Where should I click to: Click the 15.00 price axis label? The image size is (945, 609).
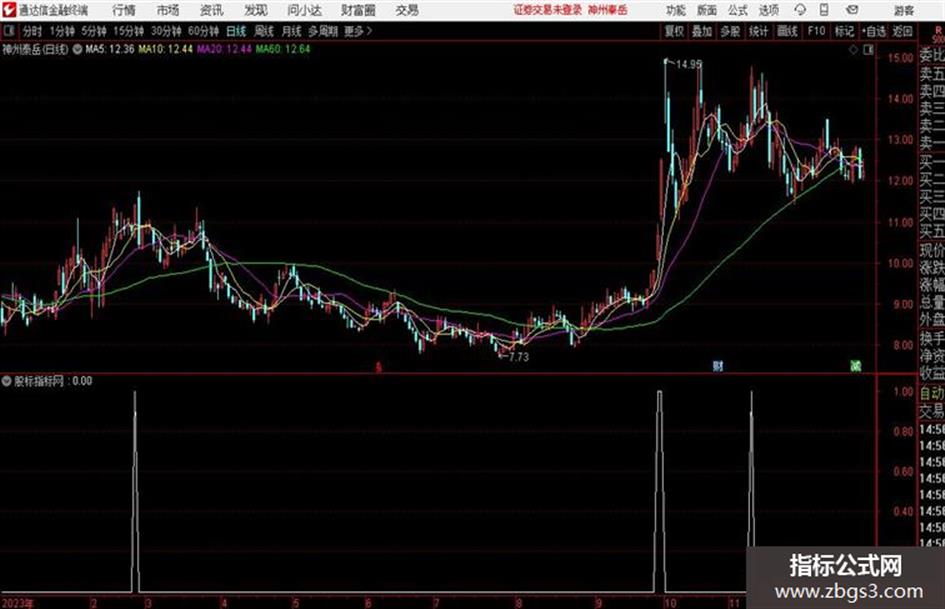pos(900,58)
